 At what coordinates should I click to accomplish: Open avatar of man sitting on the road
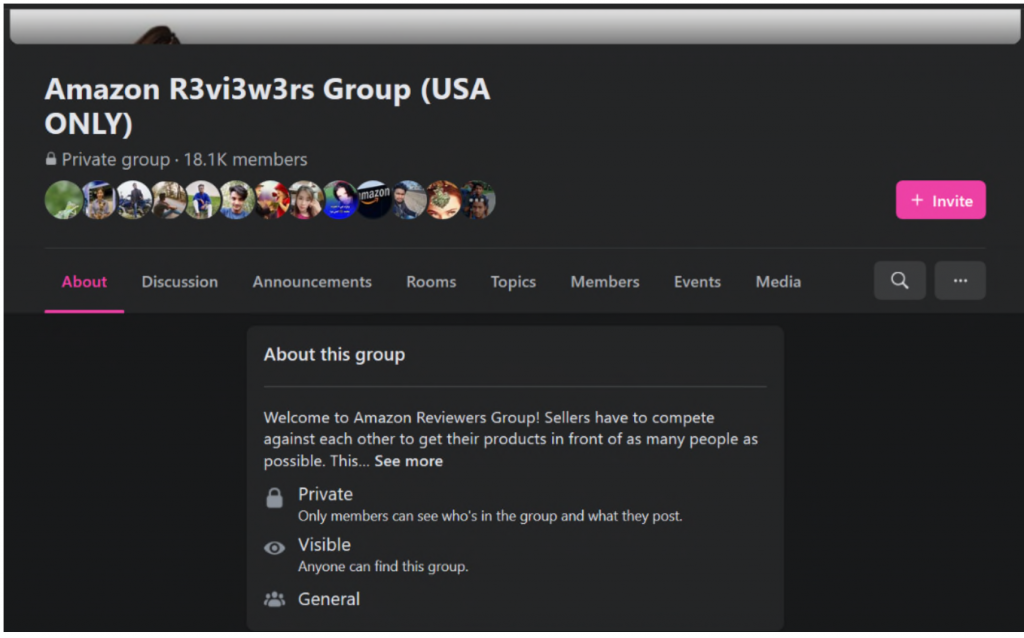(168, 200)
